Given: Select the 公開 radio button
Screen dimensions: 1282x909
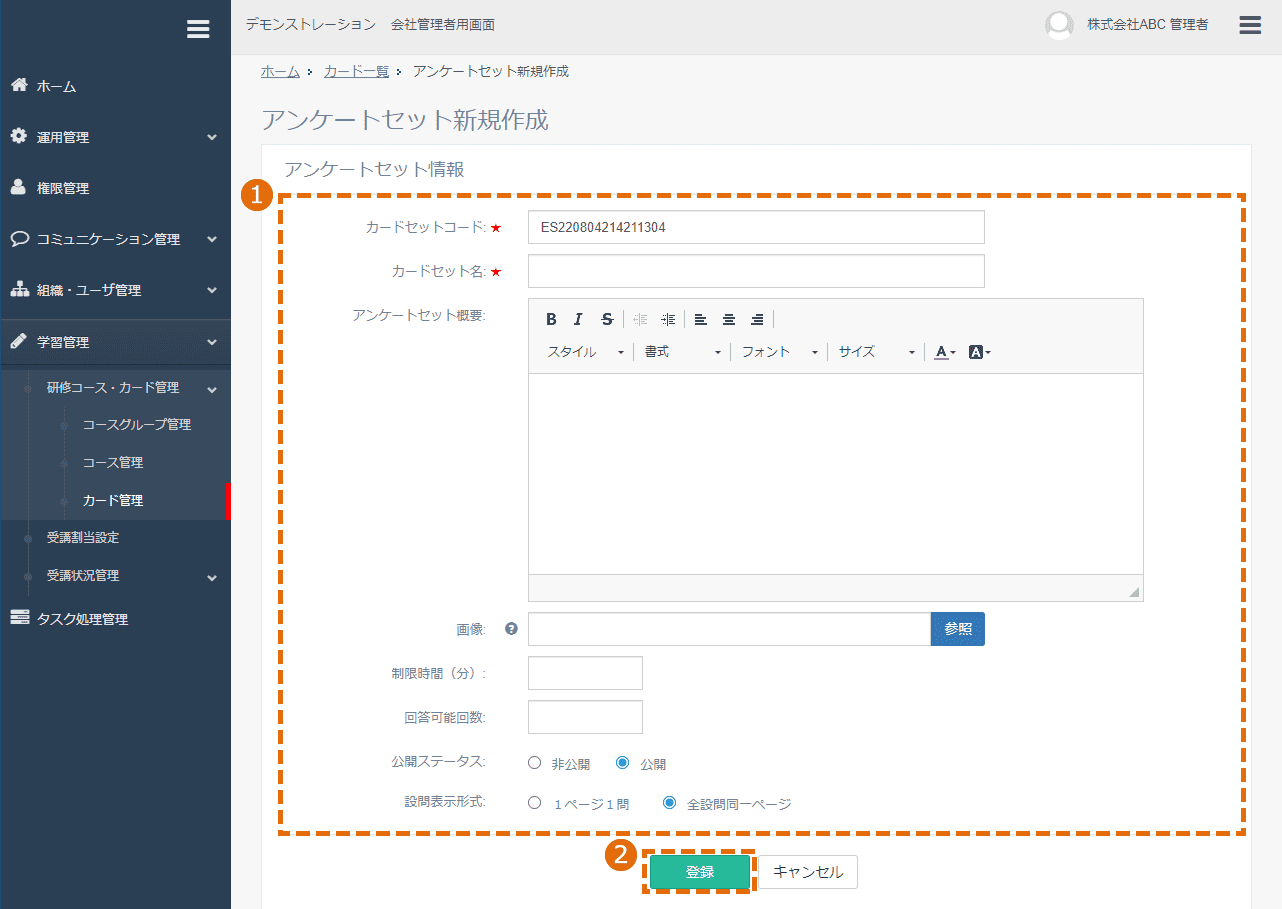Looking at the screenshot, I should [x=623, y=762].
